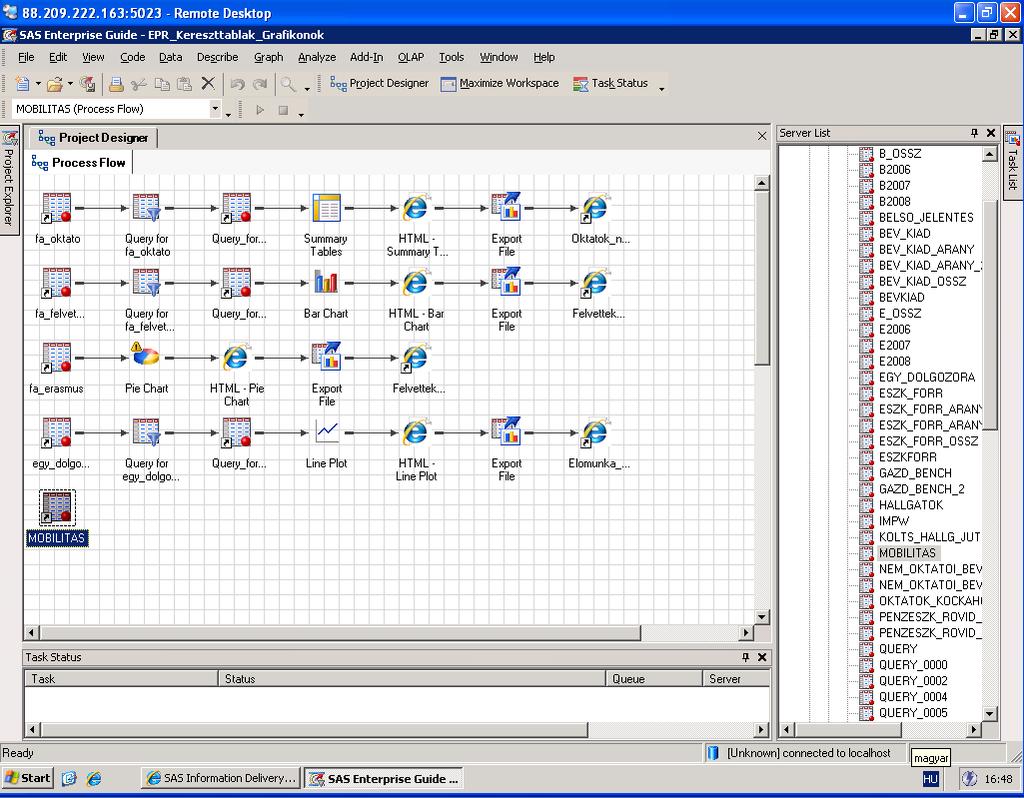This screenshot has height=798, width=1024.
Task: Open the OLAP menu
Action: coord(411,57)
